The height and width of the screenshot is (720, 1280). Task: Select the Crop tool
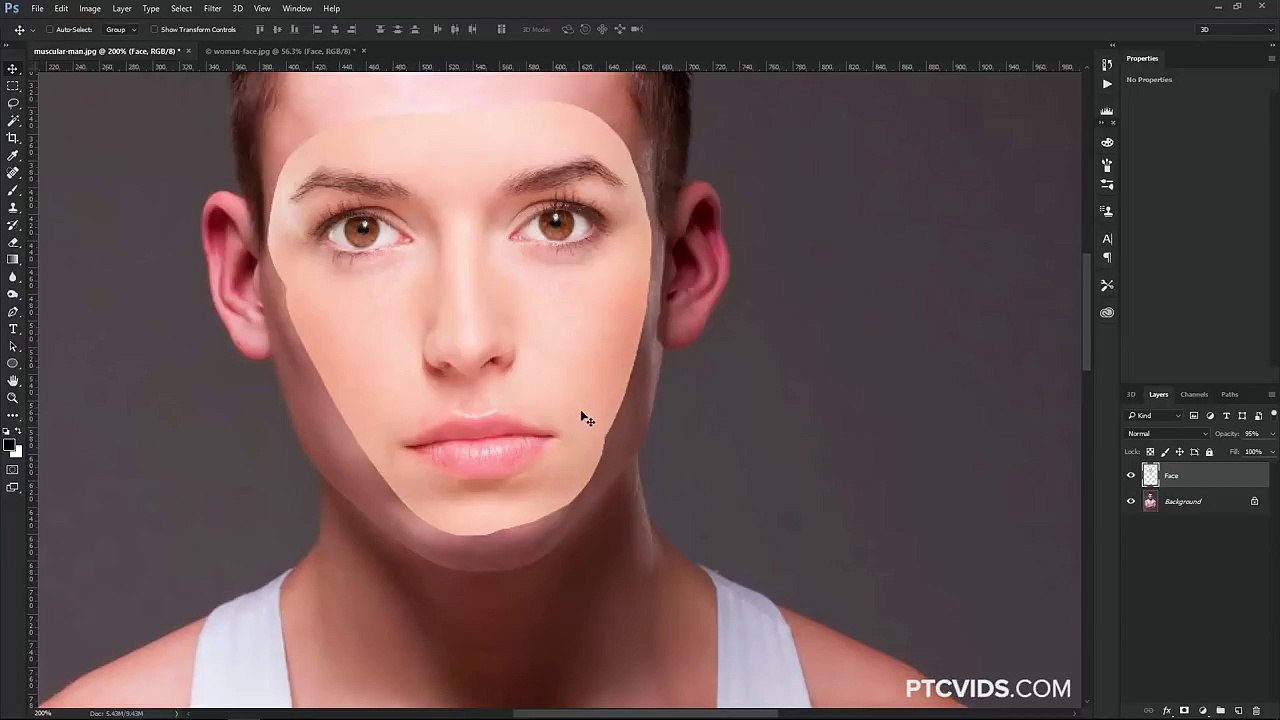click(13, 138)
